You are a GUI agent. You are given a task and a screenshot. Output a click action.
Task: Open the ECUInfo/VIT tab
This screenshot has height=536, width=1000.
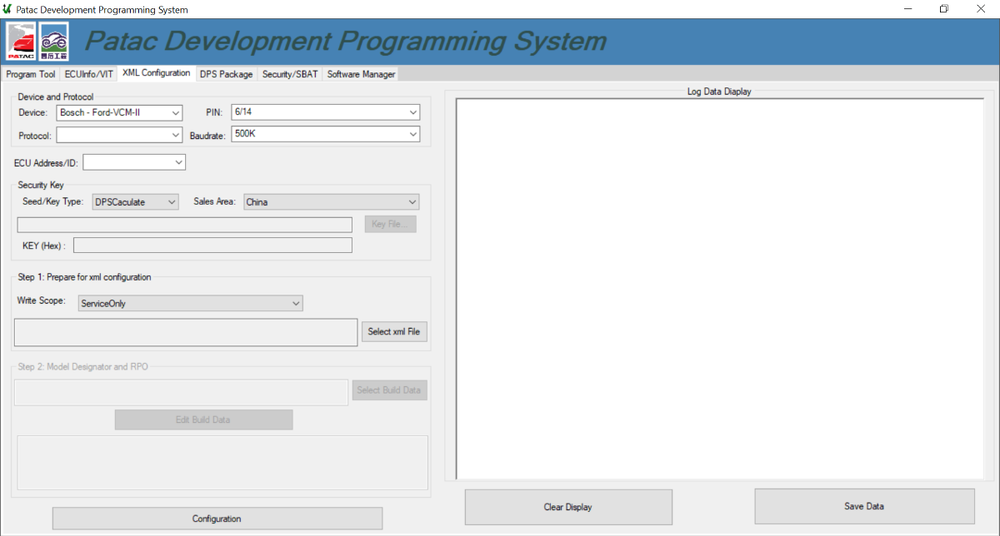(89, 74)
